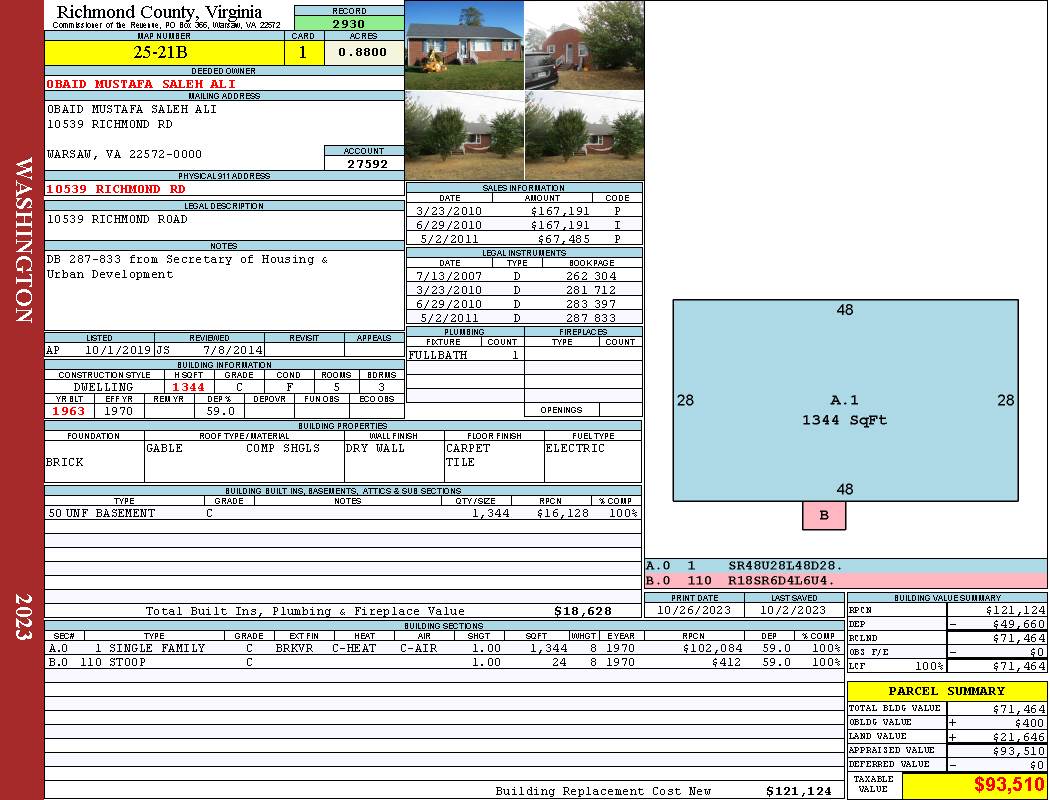The width and height of the screenshot is (1050, 800).
Task: Click sketch code SR48U28L48D28
Action: click(x=785, y=566)
